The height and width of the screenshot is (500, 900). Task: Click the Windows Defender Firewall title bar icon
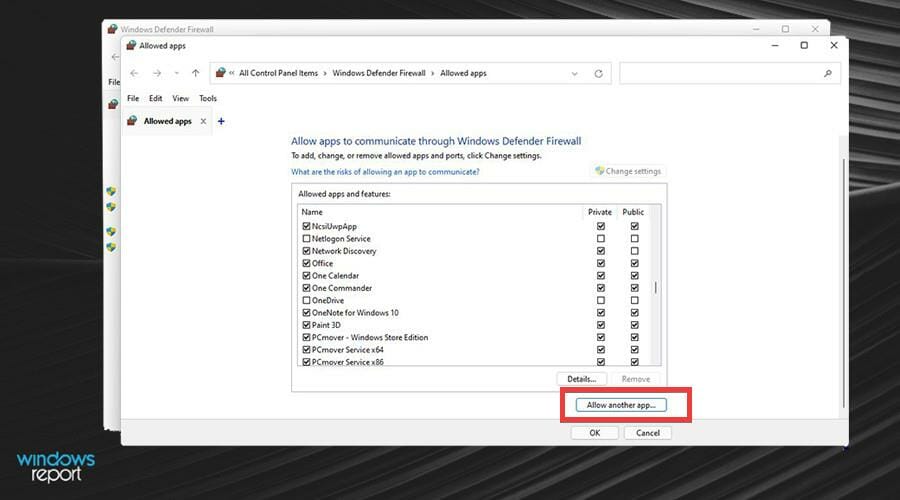click(112, 29)
